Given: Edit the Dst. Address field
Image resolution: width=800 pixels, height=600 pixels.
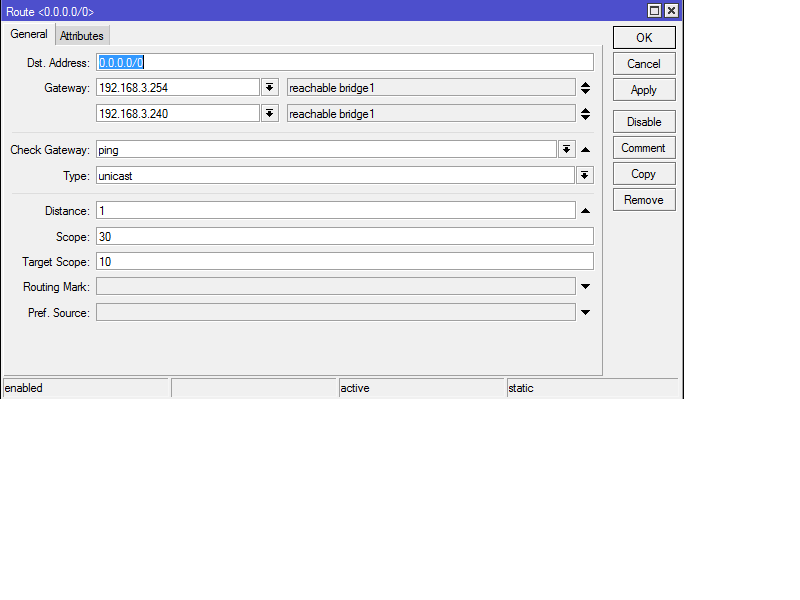Looking at the screenshot, I should (x=344, y=62).
